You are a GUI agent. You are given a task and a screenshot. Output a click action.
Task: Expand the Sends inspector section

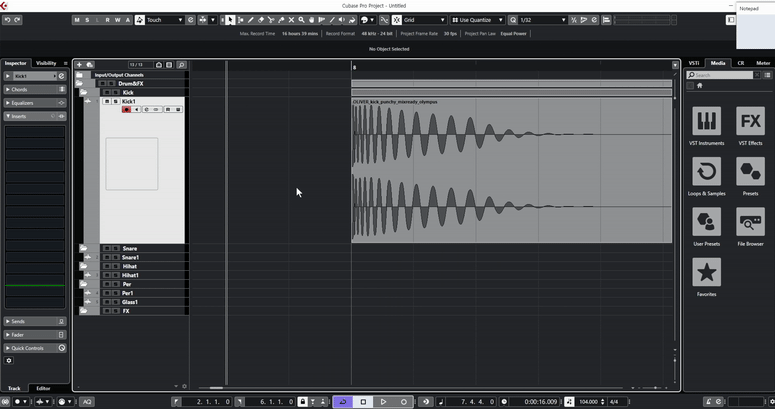(x=35, y=321)
